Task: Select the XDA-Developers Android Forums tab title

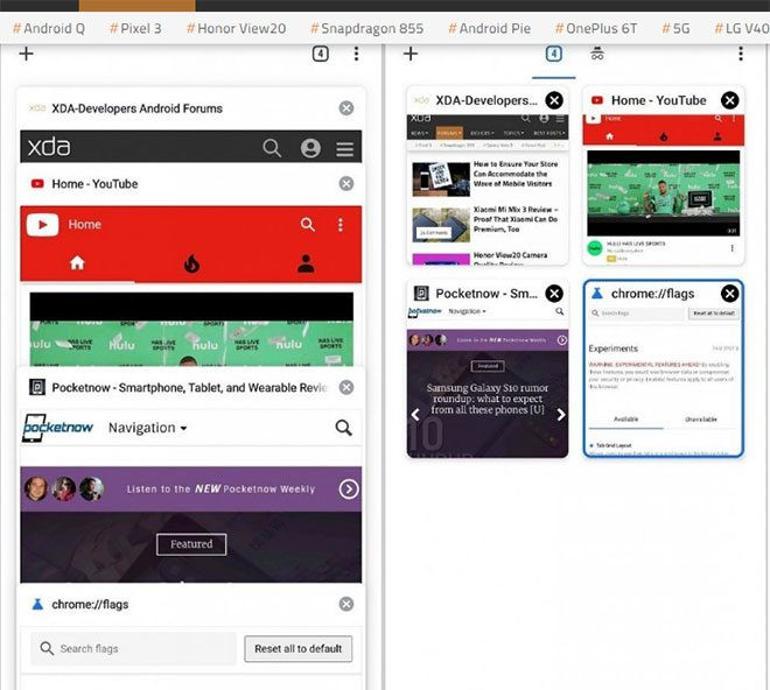Action: pos(137,108)
